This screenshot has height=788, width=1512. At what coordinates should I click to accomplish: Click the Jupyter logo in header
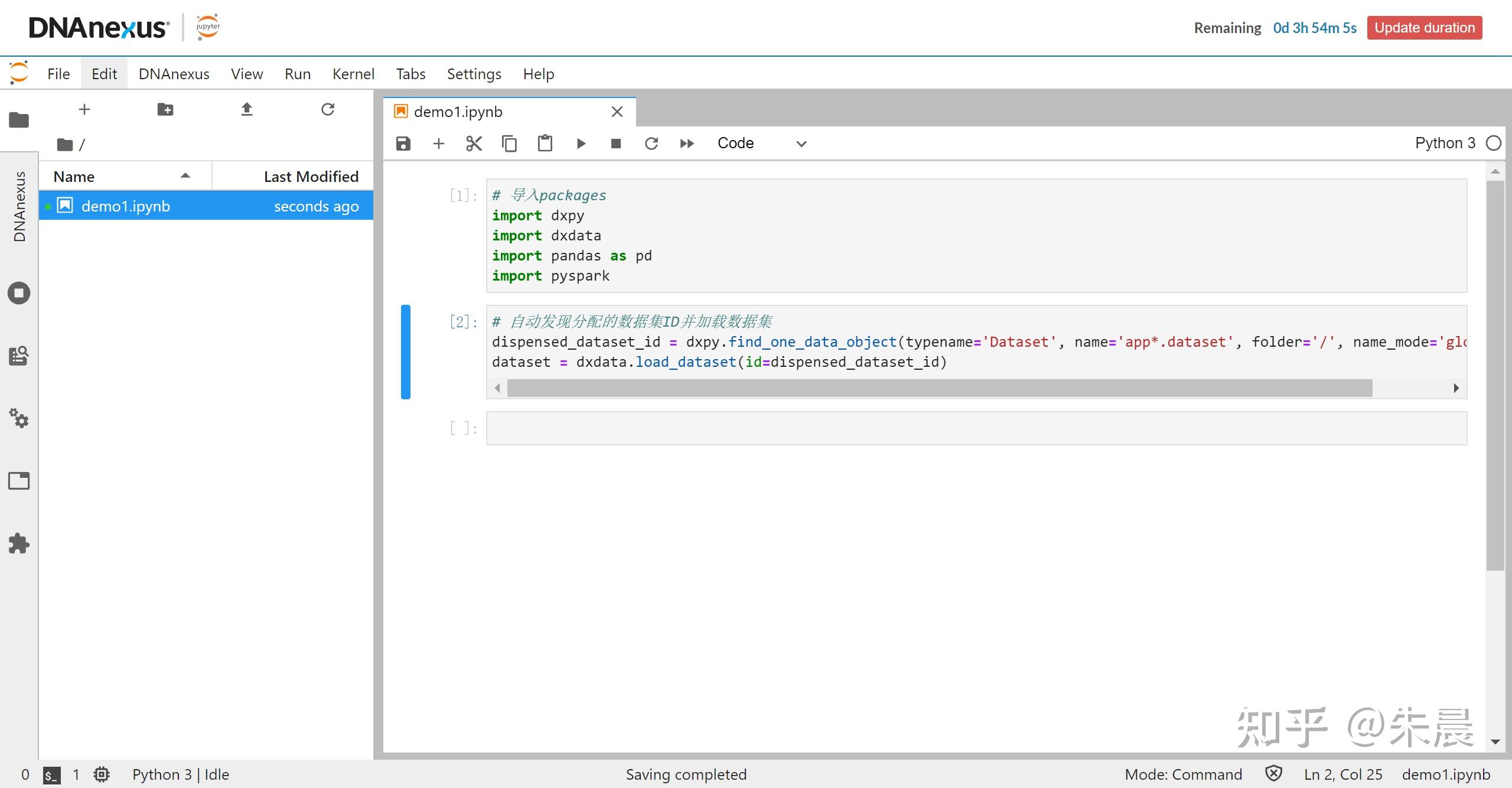tap(208, 27)
